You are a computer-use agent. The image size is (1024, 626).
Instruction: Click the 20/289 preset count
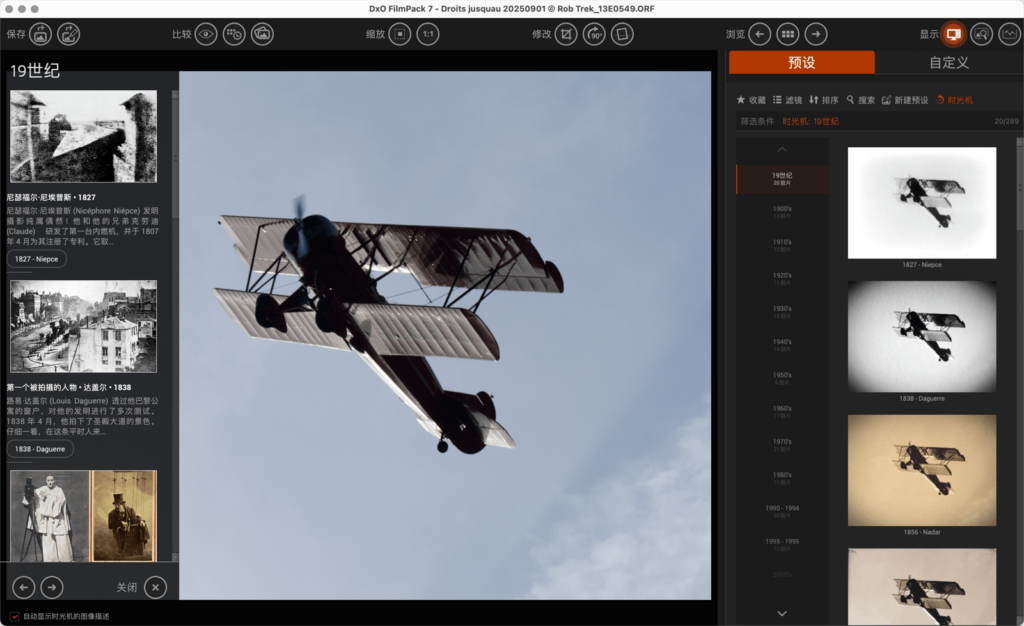click(1006, 121)
